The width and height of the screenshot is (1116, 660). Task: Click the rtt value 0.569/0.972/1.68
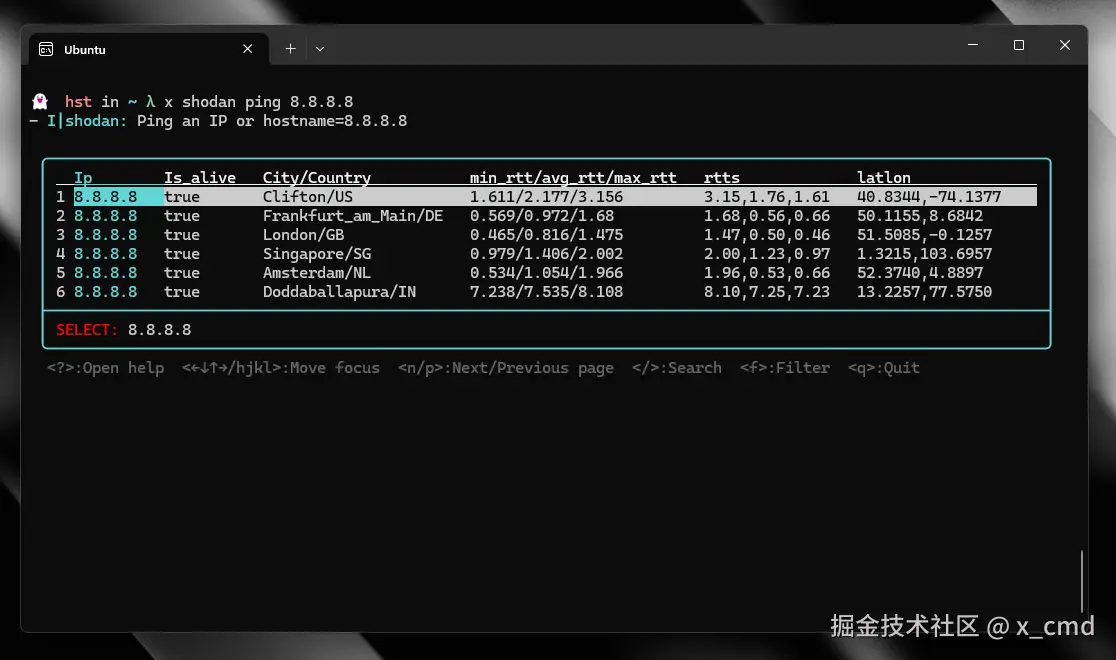pyautogui.click(x=542, y=216)
